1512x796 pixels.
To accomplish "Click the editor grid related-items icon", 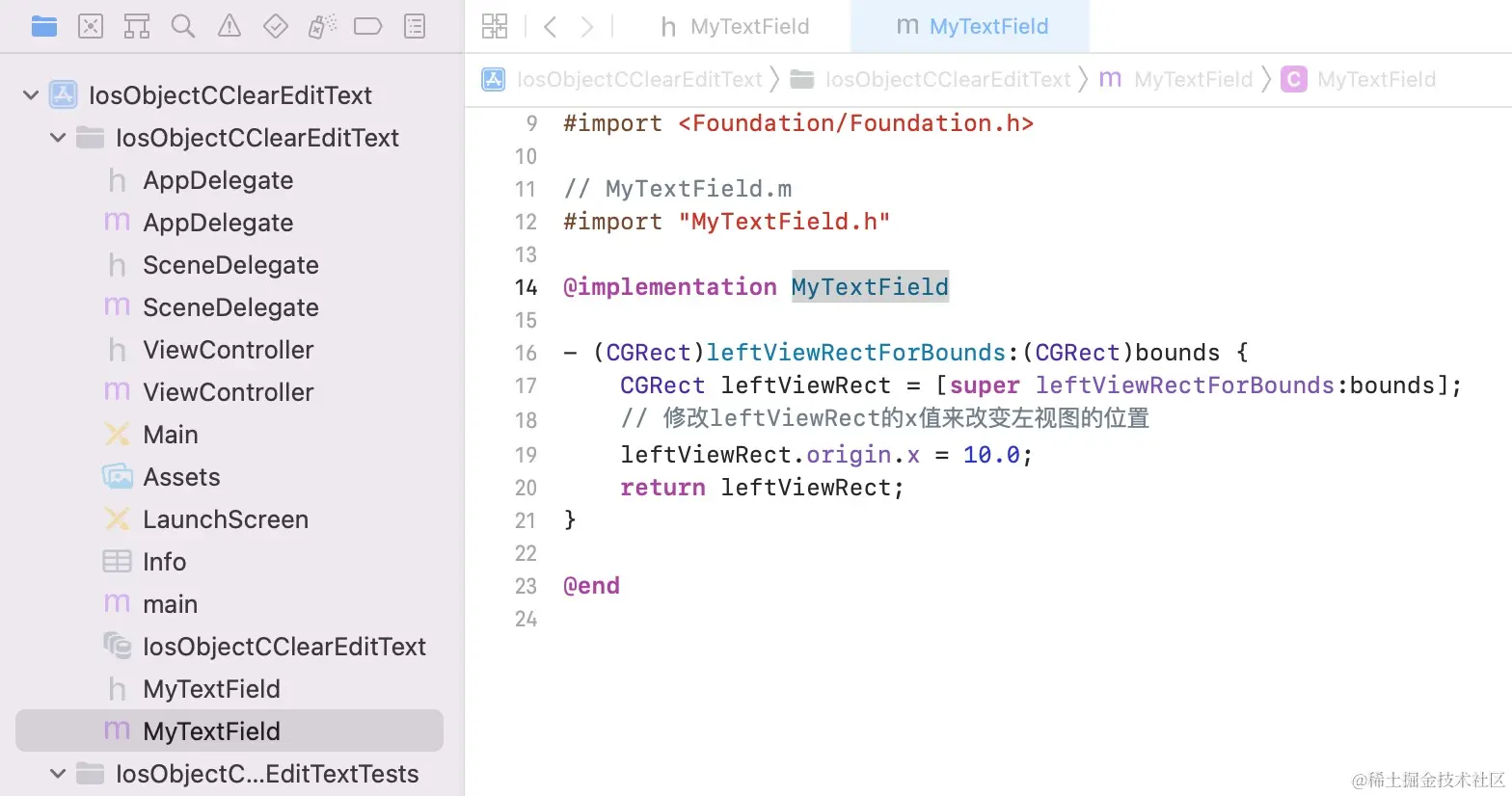I will pyautogui.click(x=495, y=26).
